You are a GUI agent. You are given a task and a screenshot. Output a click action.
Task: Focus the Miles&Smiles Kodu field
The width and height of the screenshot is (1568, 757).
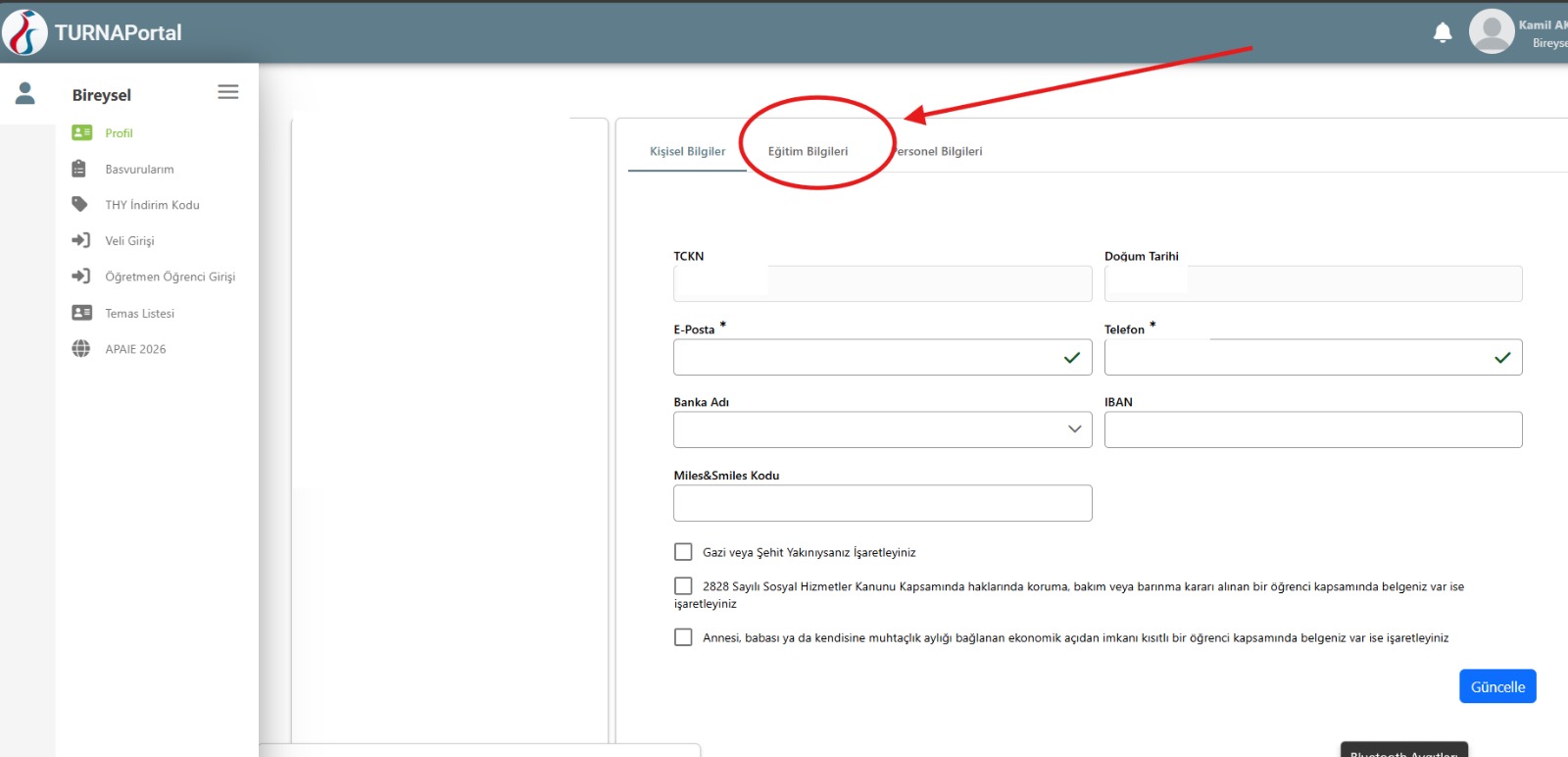coord(882,503)
